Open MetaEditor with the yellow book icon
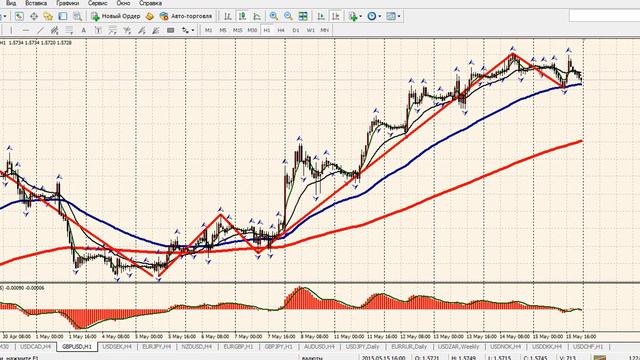640x360 pixels. pyautogui.click(x=150, y=16)
